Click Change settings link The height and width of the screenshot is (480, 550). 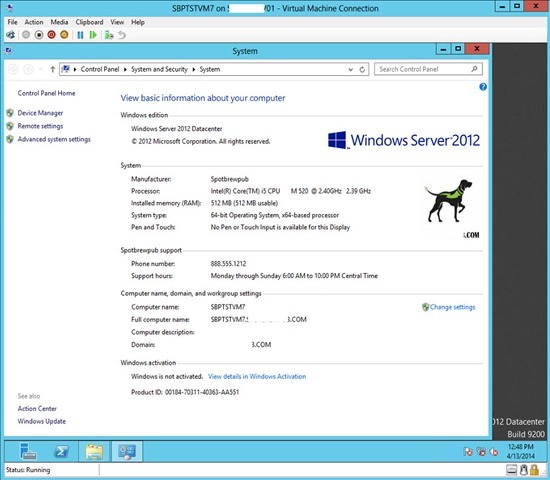pos(452,307)
